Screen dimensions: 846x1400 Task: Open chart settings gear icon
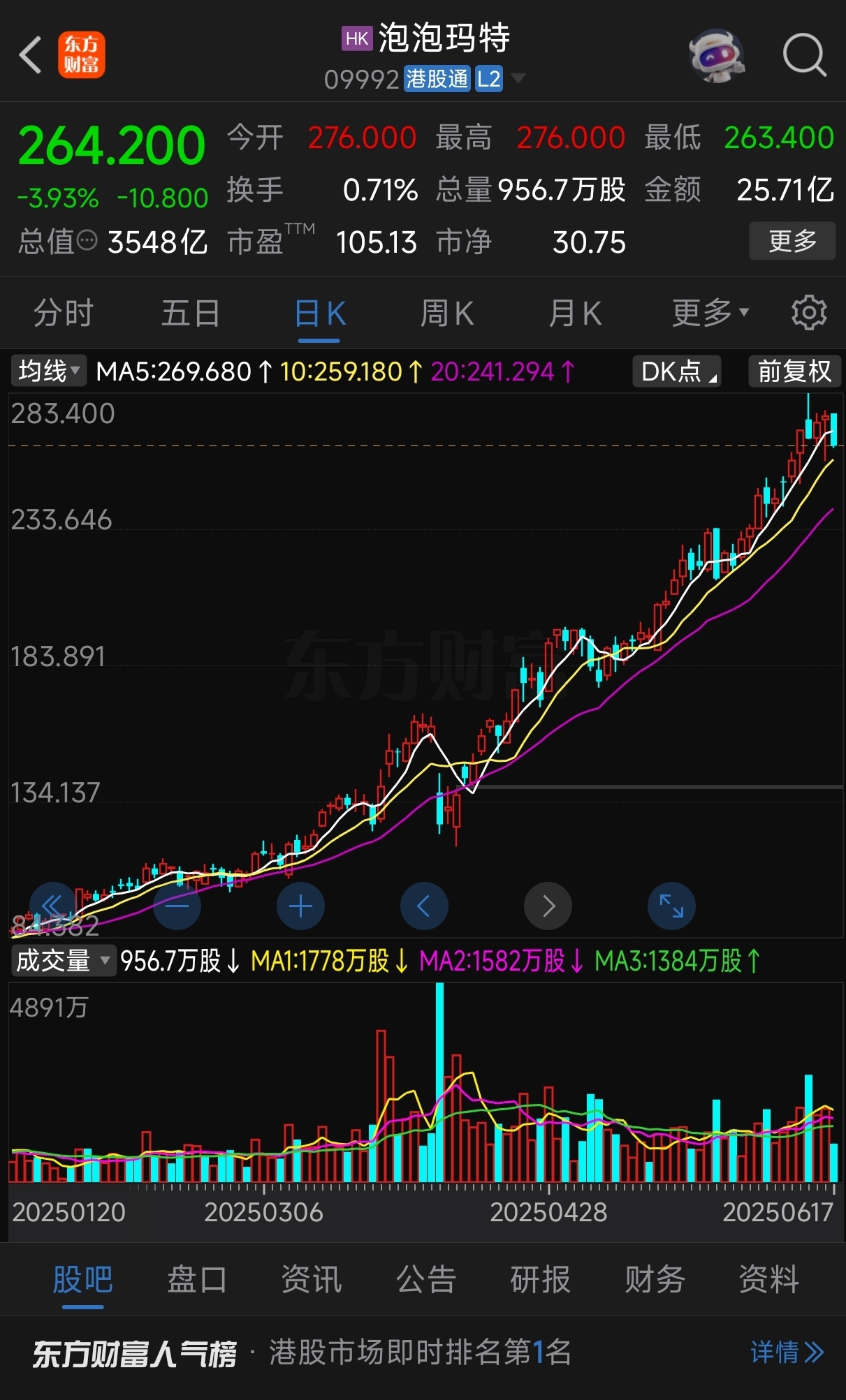tap(809, 313)
